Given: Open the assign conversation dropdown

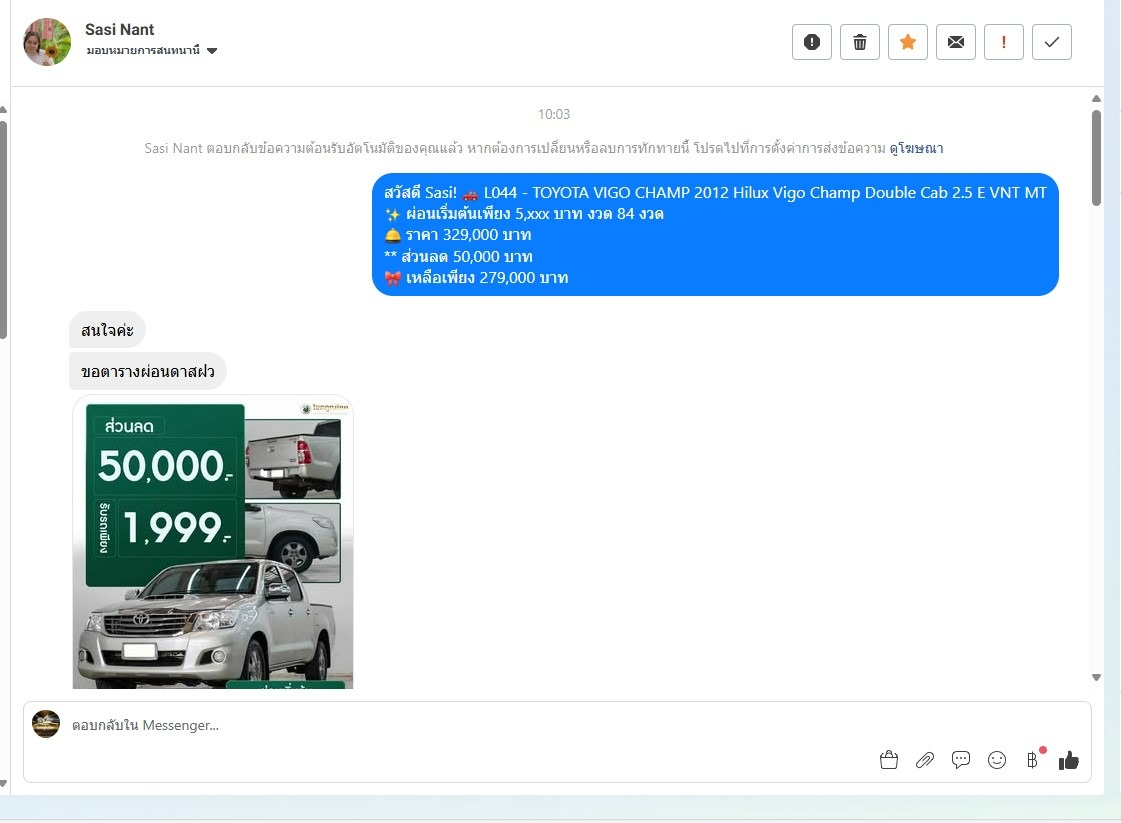Looking at the screenshot, I should pos(152,51).
